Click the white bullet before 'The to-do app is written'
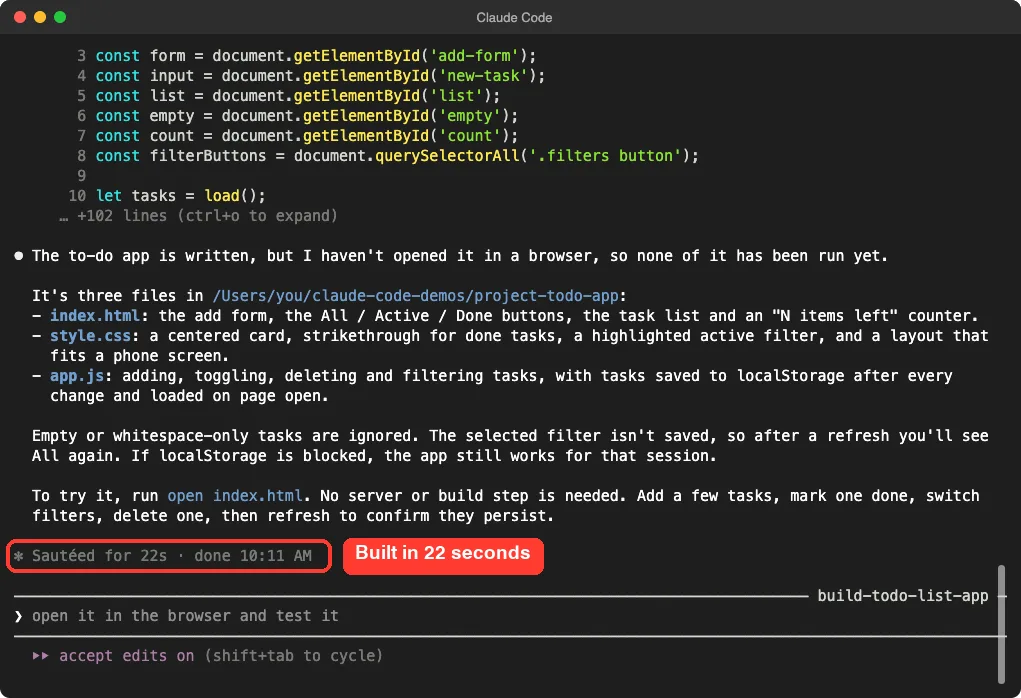 [x=19, y=256]
